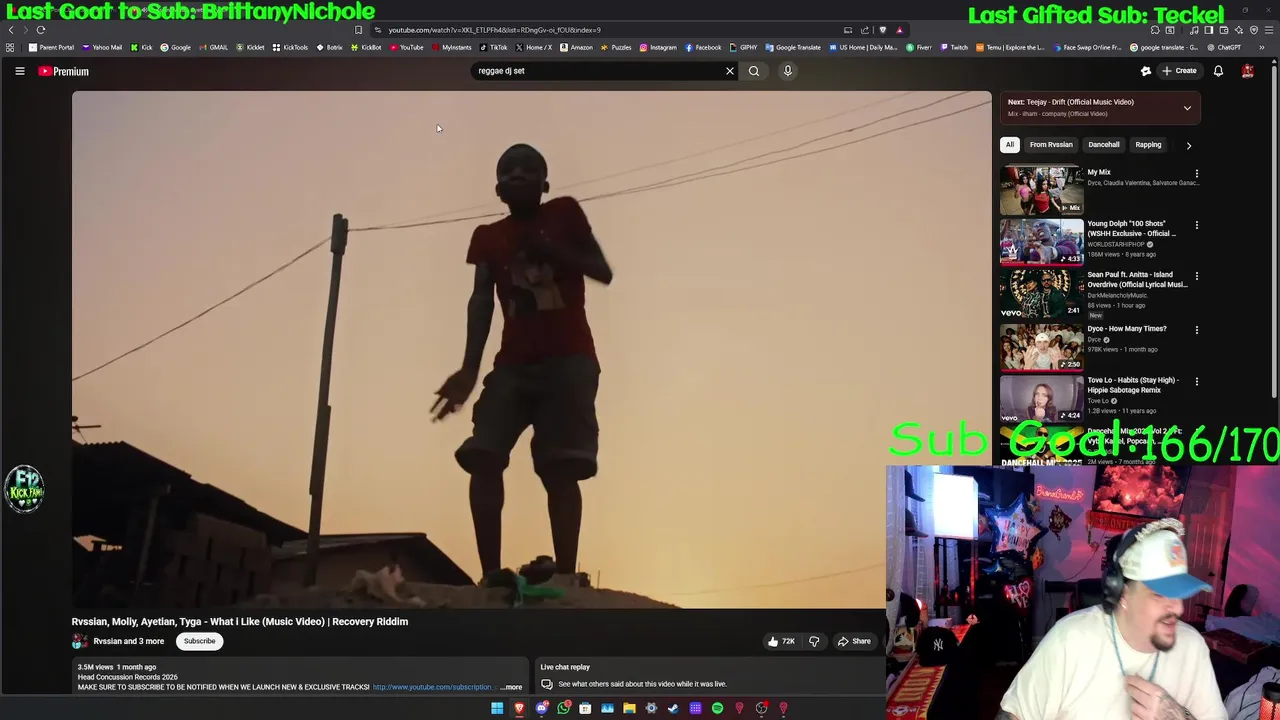Open the 'ChatGPT' bookmark

click(1223, 47)
